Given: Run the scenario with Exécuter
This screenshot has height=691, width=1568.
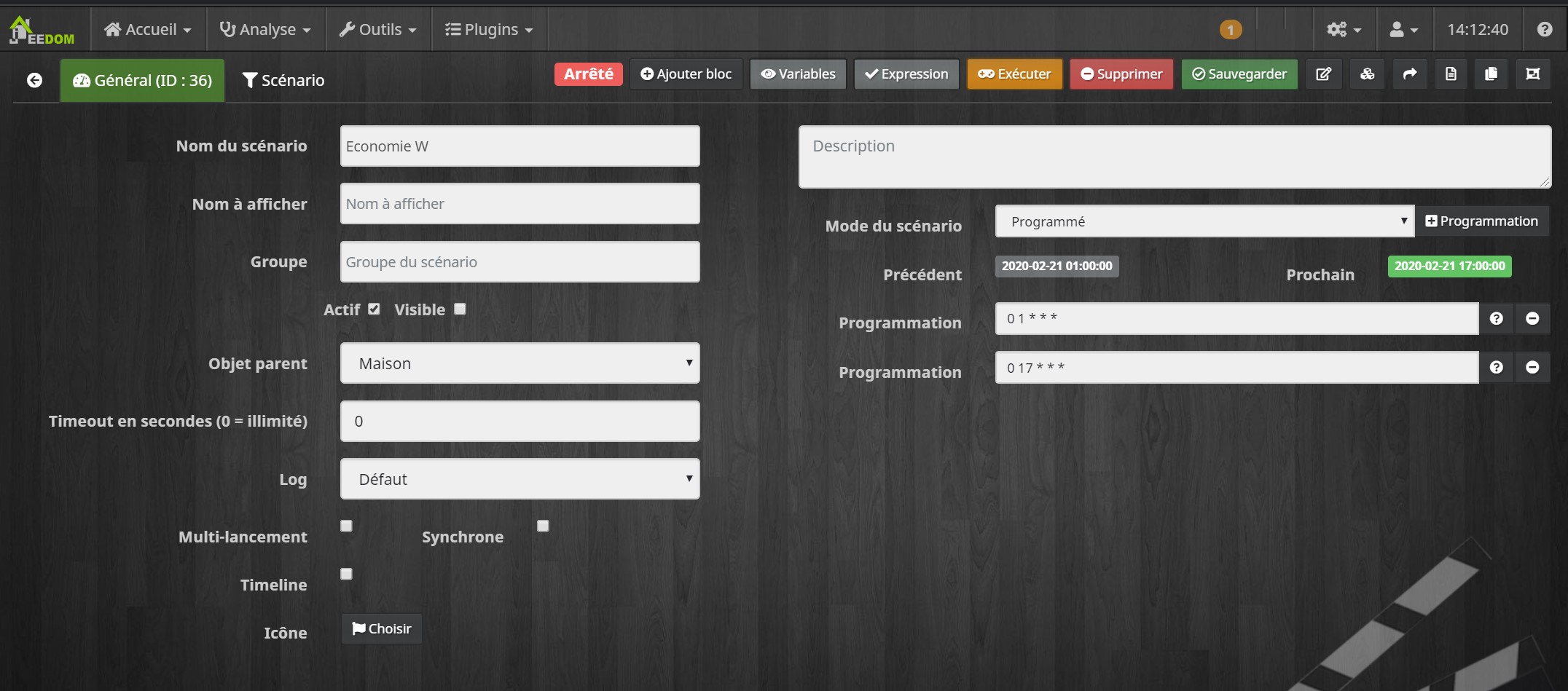Looking at the screenshot, I should click(1015, 74).
